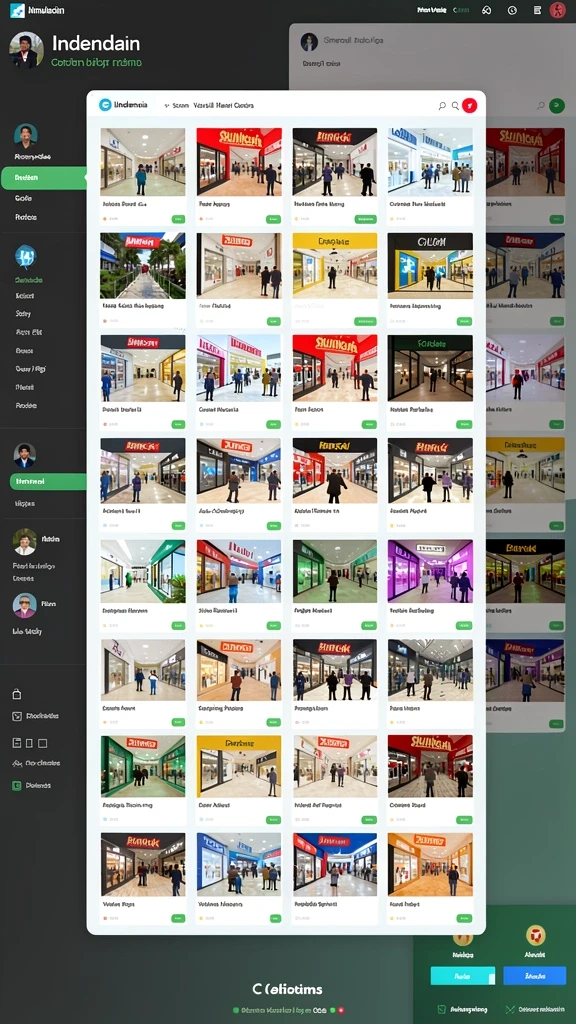Open the sunglasses-wearing avatar in the sidebar
This screenshot has width=576, height=1024.
click(x=25, y=605)
